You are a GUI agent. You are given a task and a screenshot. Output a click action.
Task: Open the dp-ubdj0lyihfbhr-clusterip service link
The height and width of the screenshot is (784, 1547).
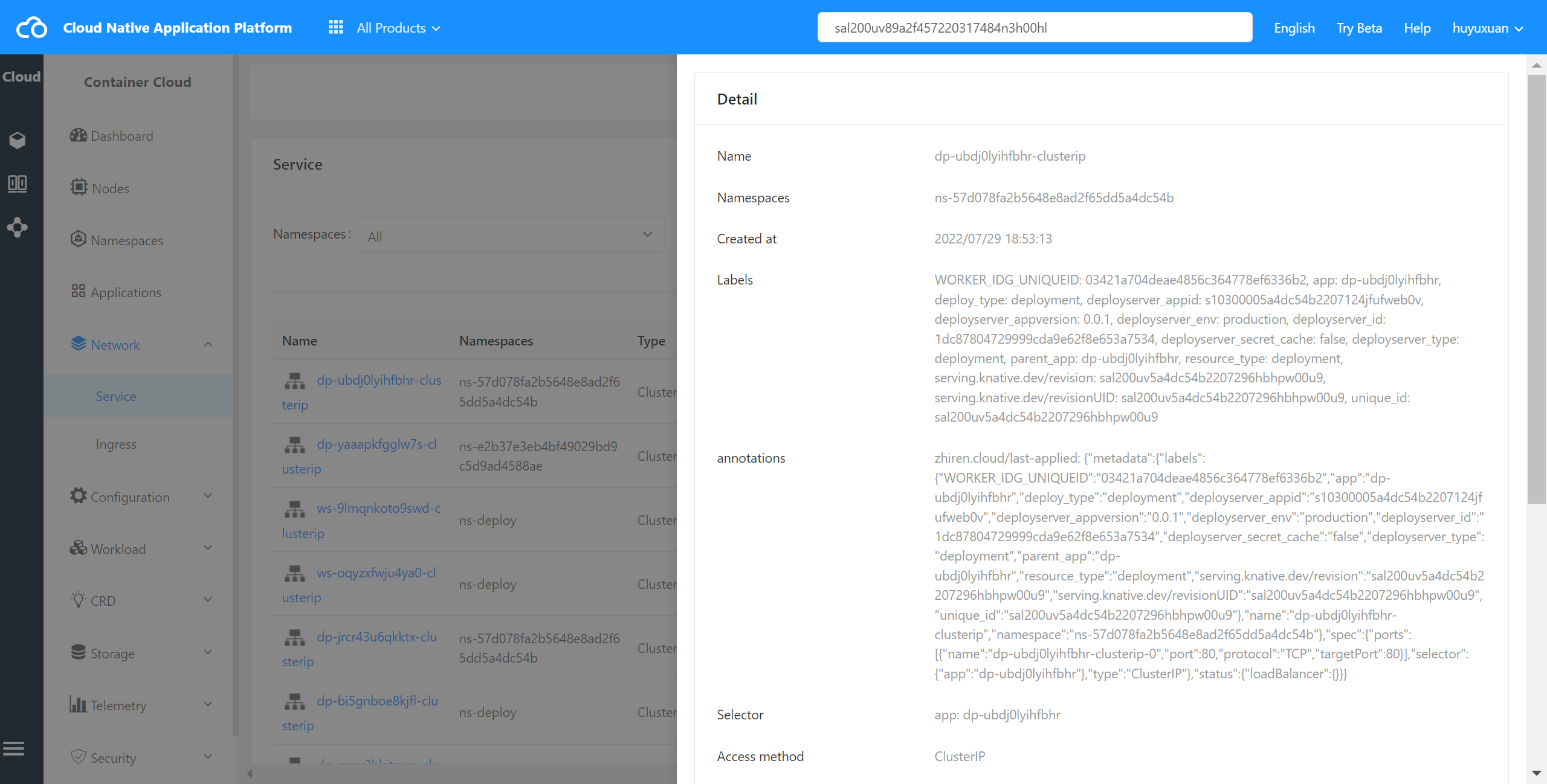[x=361, y=392]
